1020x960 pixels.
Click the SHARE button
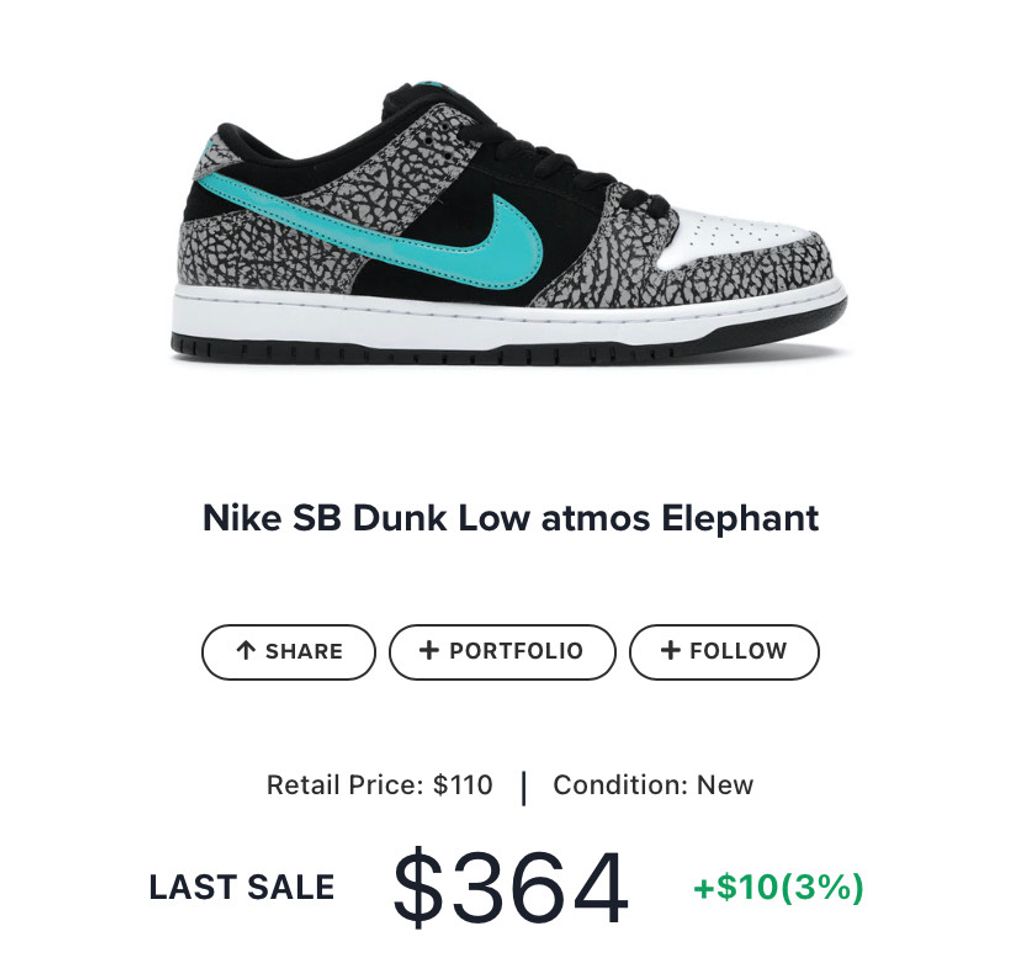[289, 651]
